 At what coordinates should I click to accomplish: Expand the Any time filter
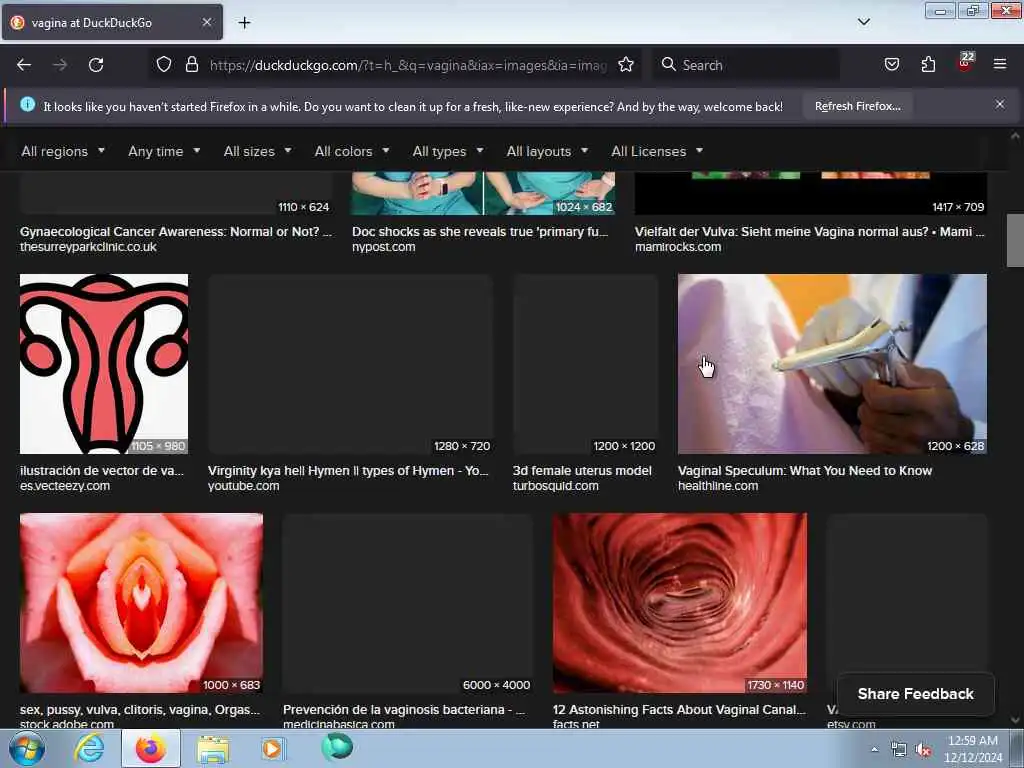(x=164, y=151)
